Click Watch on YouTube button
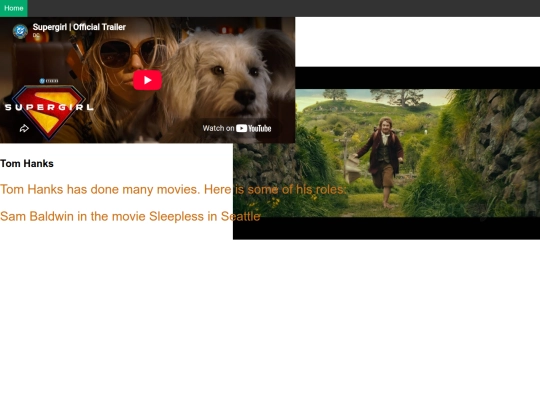Viewport: 540px width, 405px height. [x=237, y=128]
